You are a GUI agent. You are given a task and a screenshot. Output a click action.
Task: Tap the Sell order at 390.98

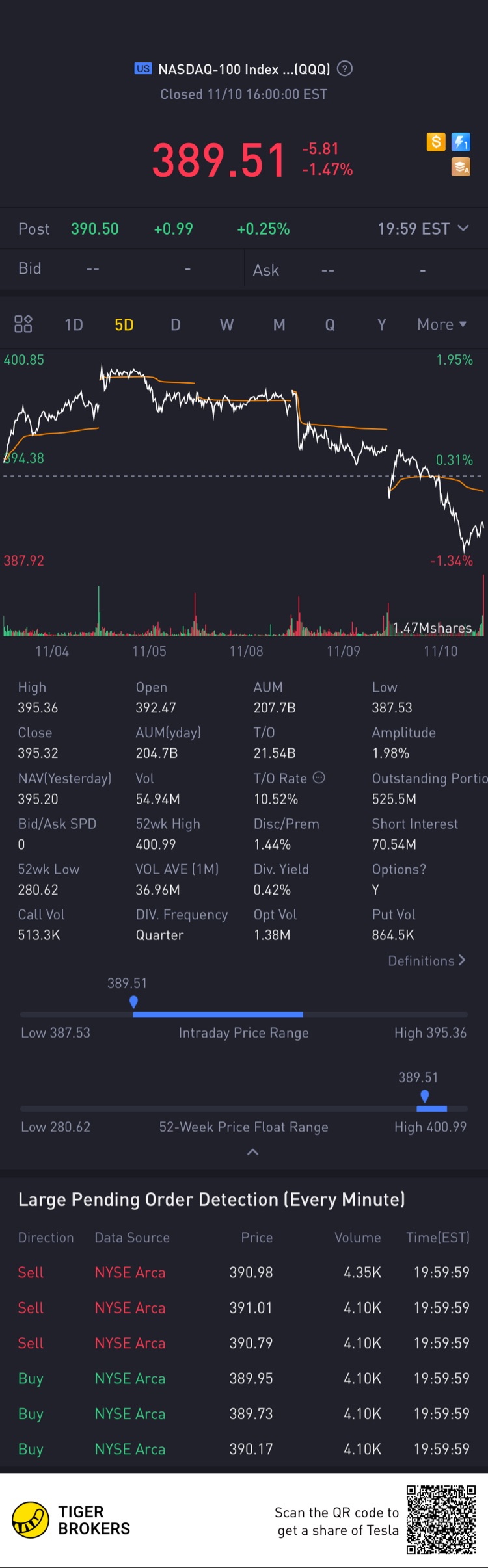pos(244,1272)
